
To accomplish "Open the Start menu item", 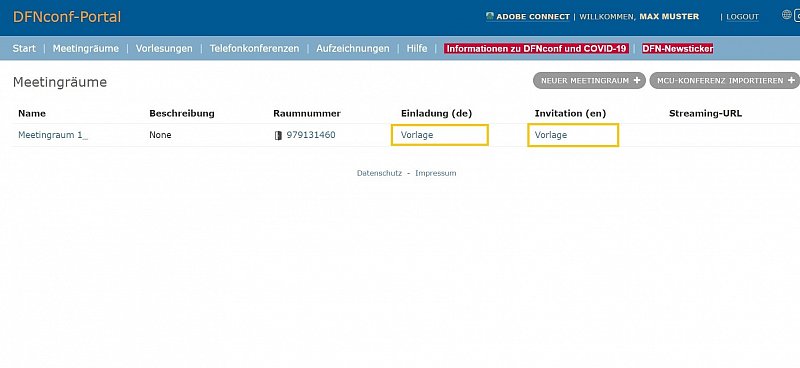I will (24, 48).
